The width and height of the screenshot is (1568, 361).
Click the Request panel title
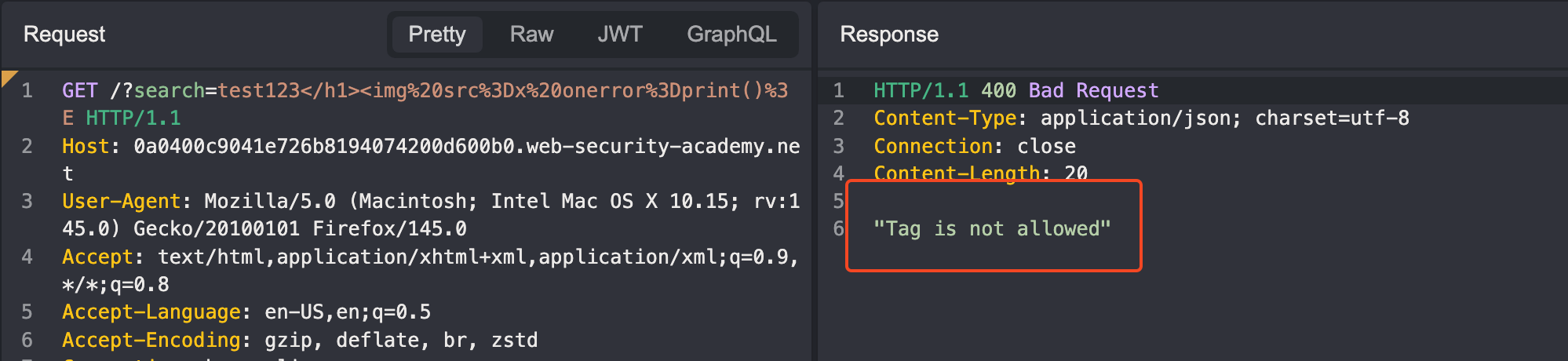(64, 35)
